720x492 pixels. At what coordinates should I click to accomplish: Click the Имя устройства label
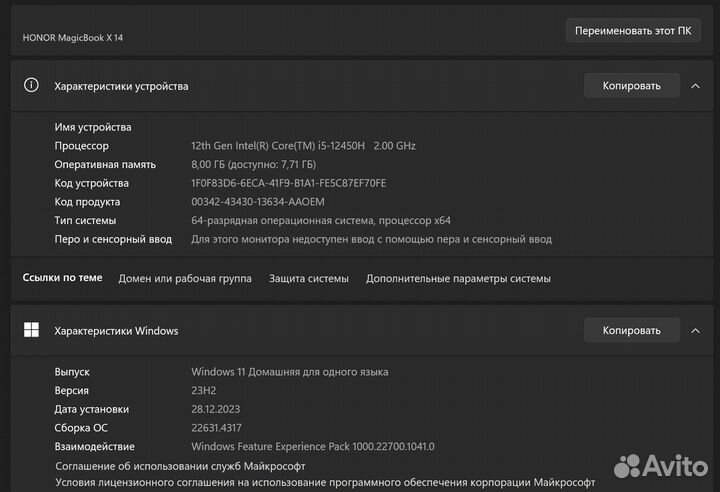pyautogui.click(x=93, y=127)
